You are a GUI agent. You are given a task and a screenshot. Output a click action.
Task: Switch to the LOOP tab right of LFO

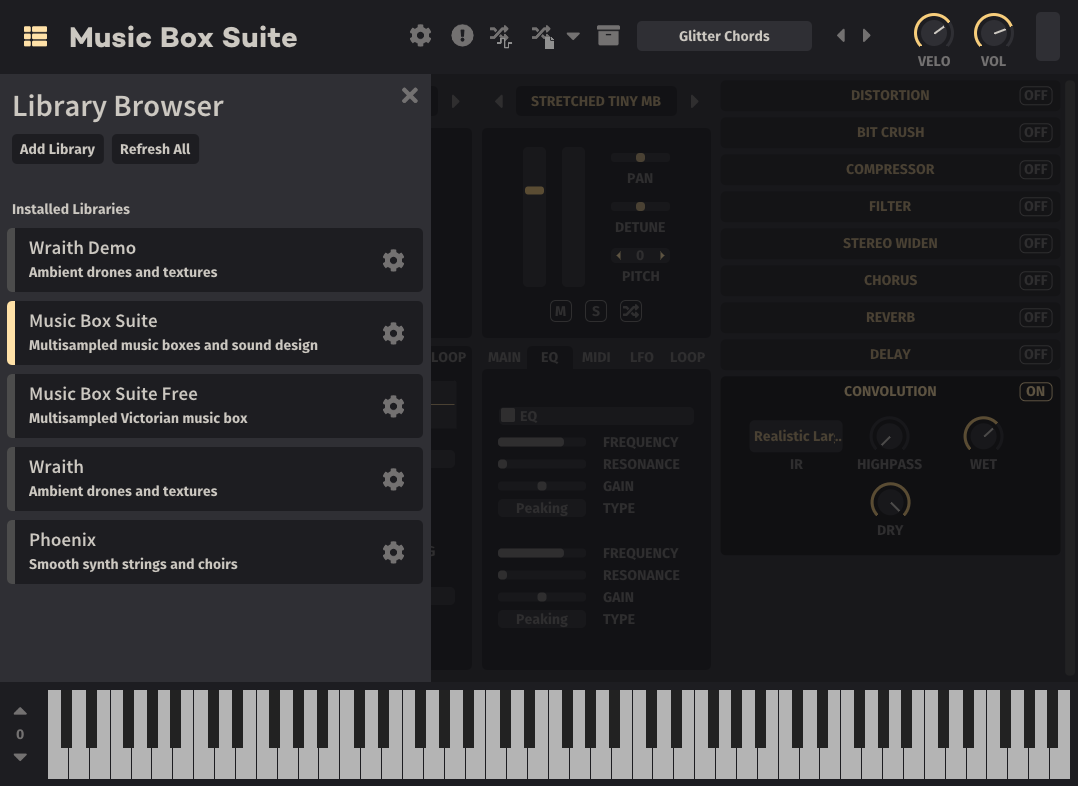688,357
